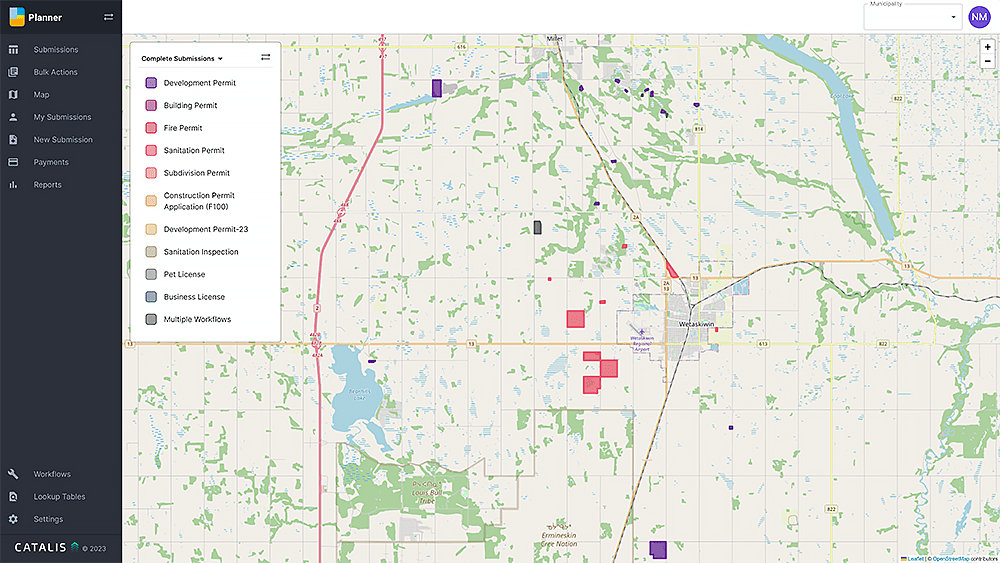Open the Payments page
Screen dimensions: 1000x563
click(51, 162)
